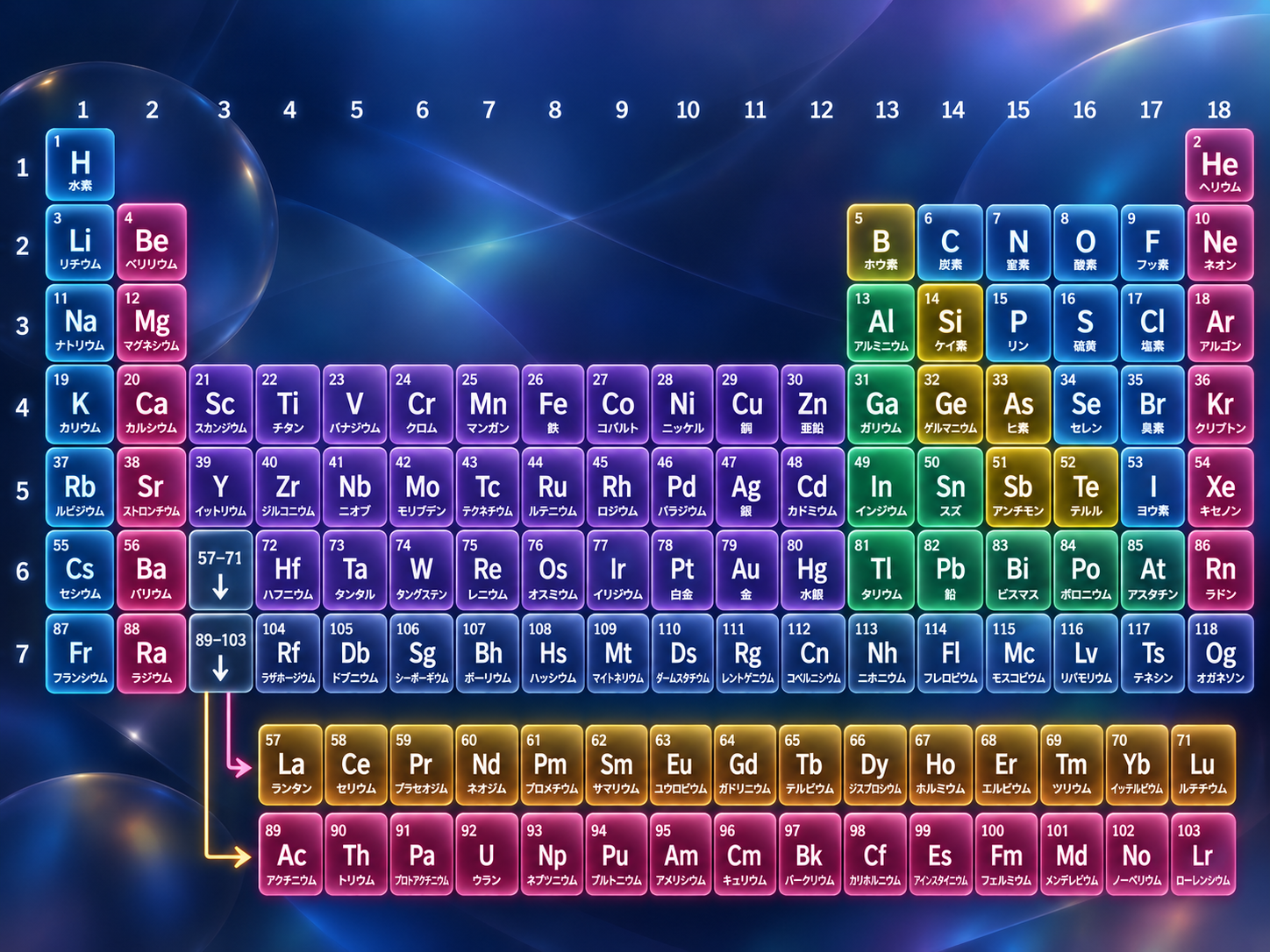Screen dimensions: 1270x952
Task: Click the period 4 row label
Action: (22, 408)
